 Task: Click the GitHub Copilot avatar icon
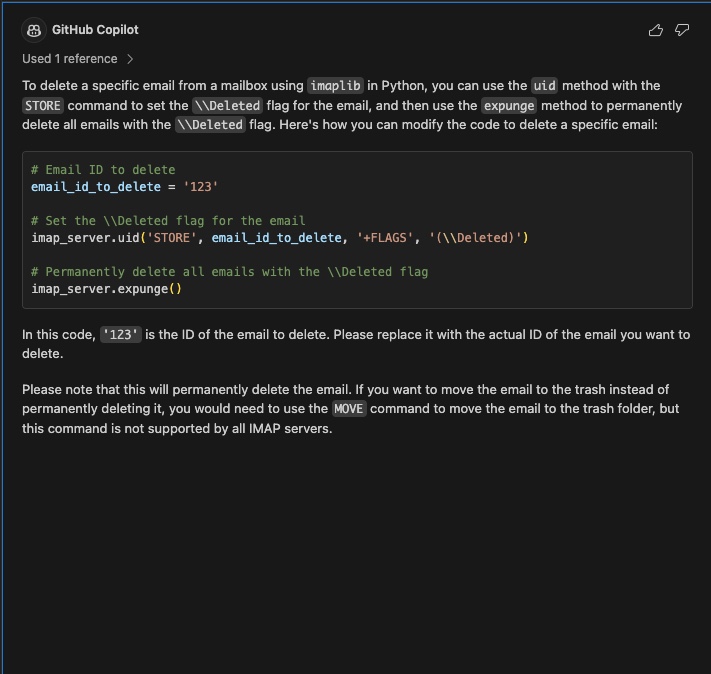(x=33, y=30)
